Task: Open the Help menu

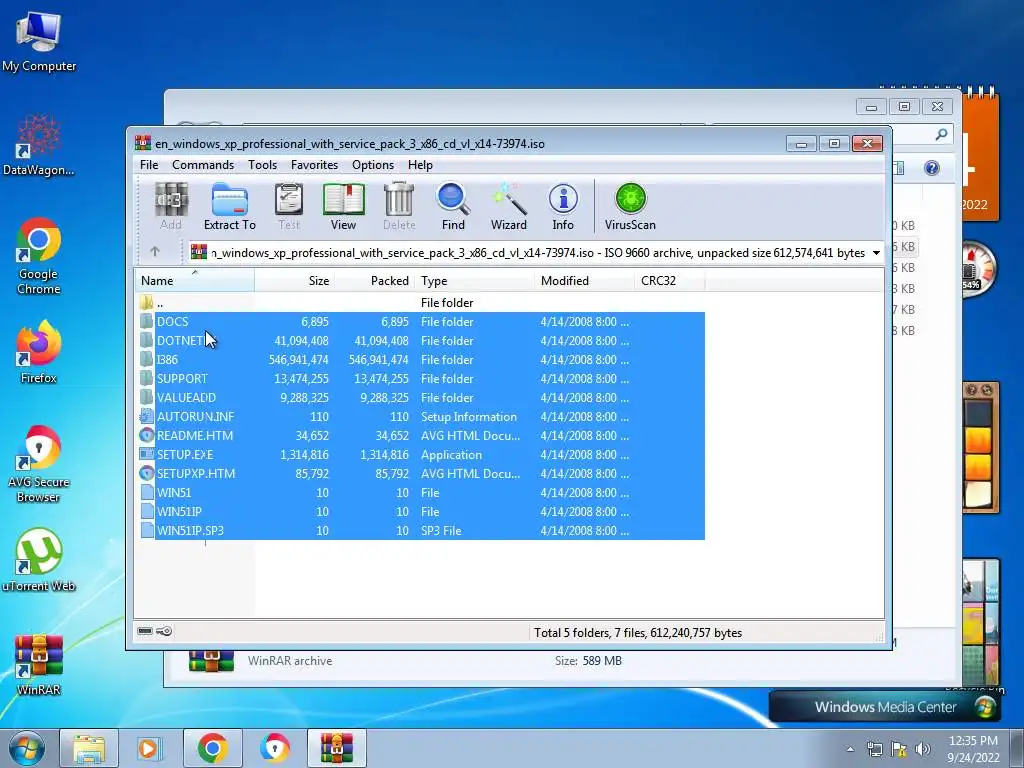Action: point(421,165)
